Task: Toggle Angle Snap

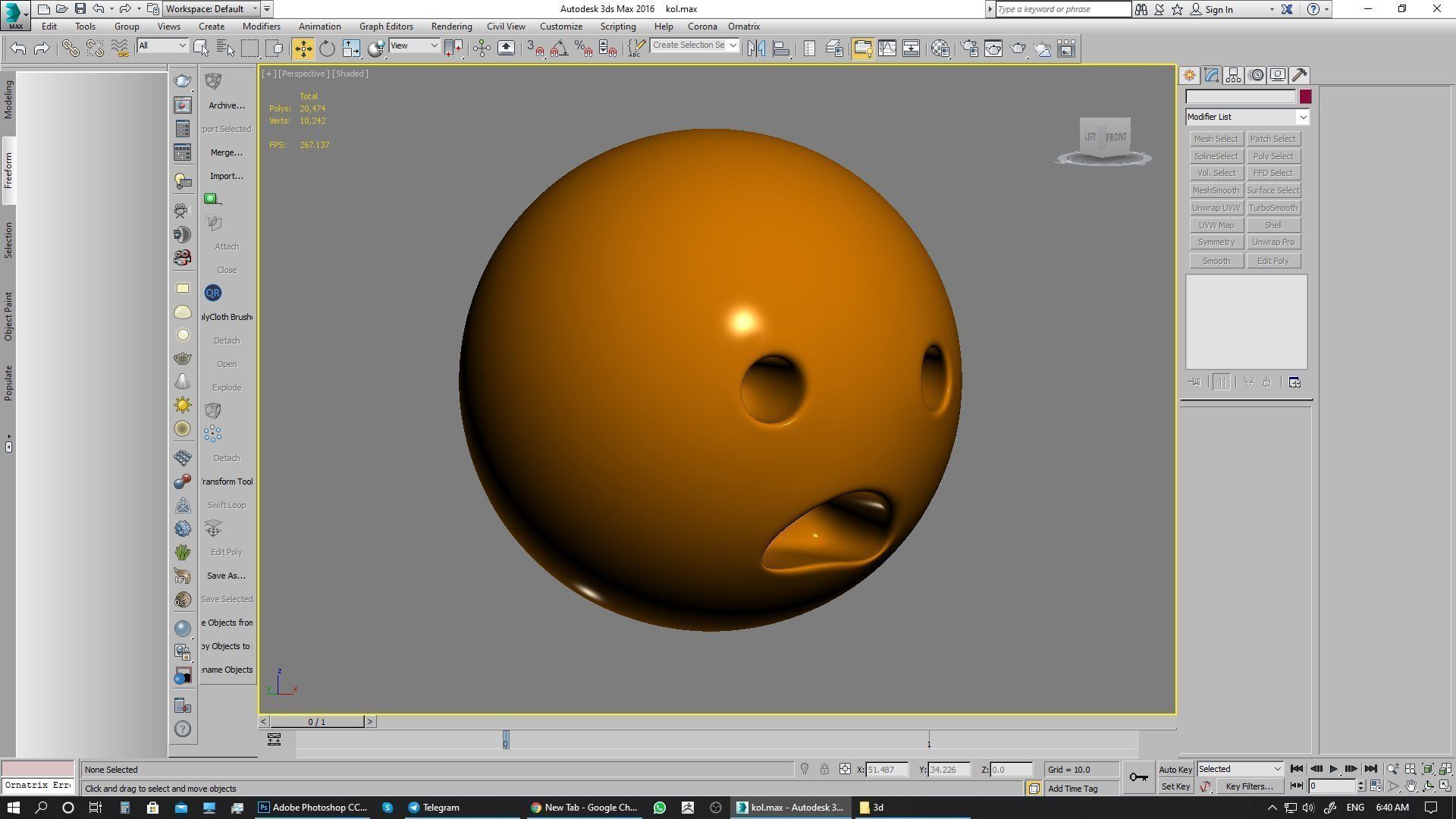Action: pos(559,49)
